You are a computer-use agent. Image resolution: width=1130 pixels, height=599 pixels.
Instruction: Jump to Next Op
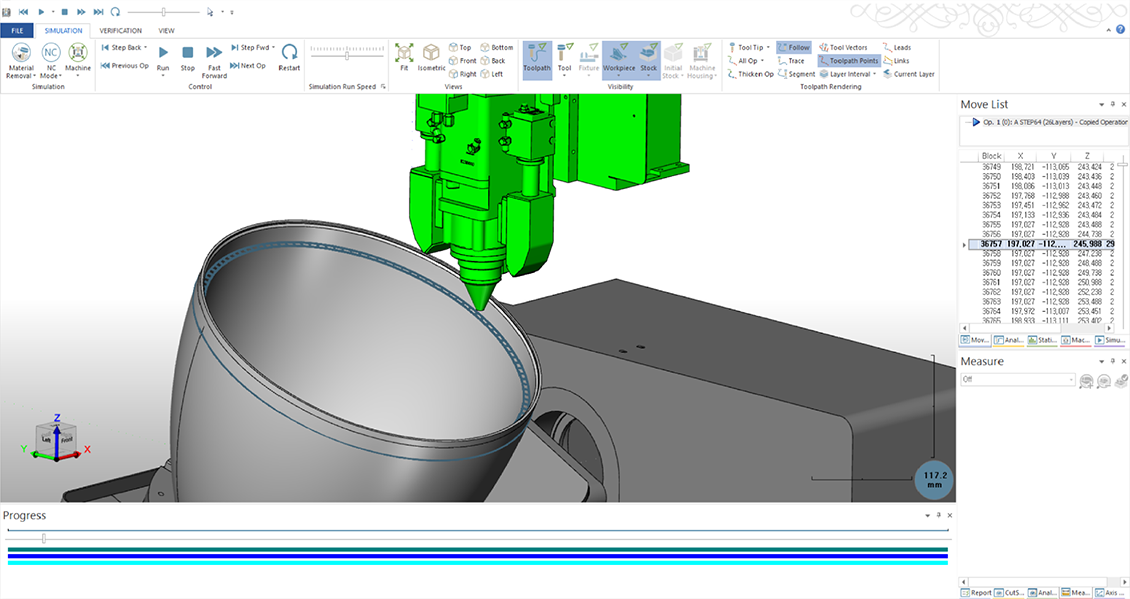(248, 66)
